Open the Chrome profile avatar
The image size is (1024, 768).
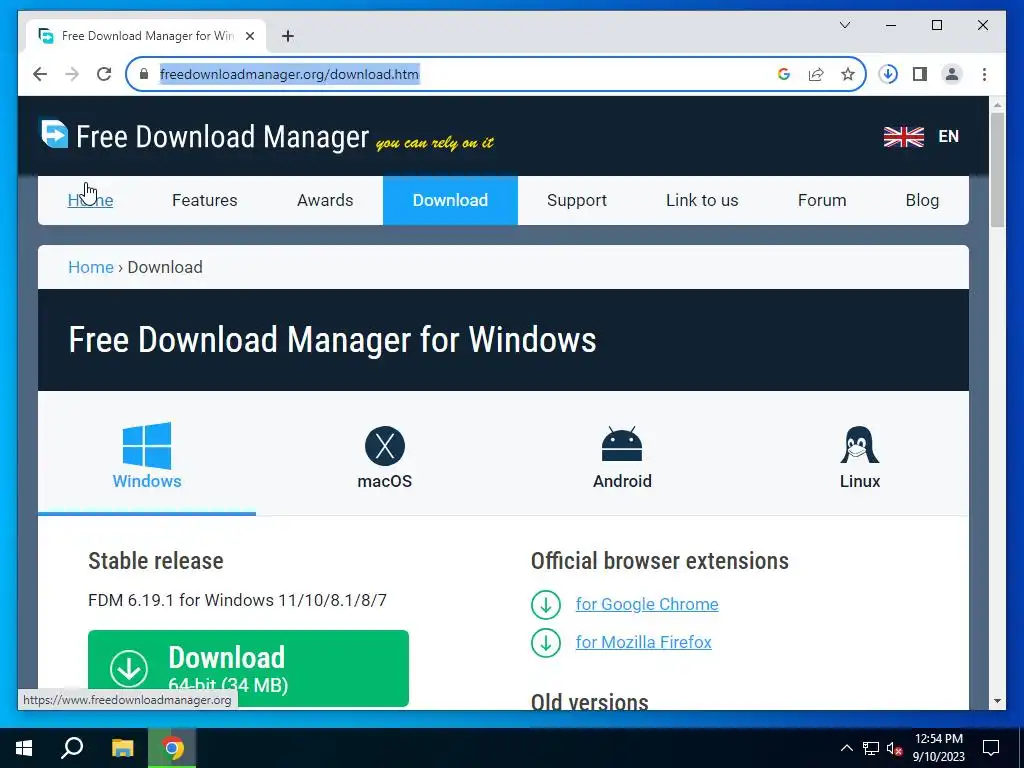click(x=952, y=74)
